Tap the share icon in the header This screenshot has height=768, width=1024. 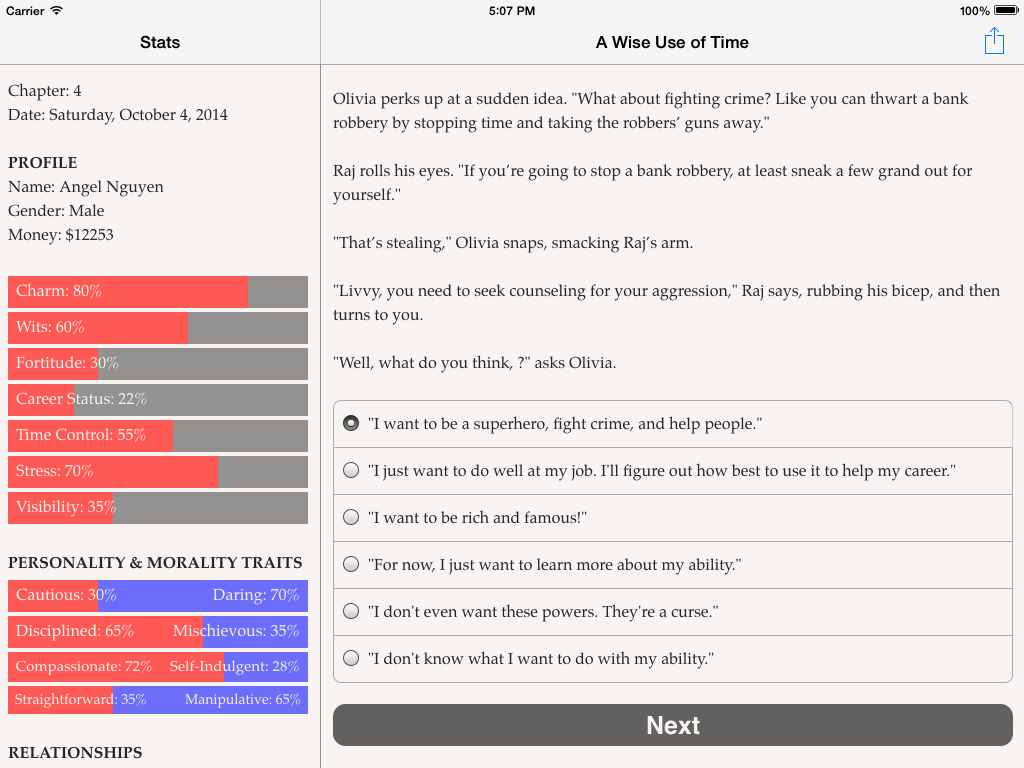click(994, 41)
